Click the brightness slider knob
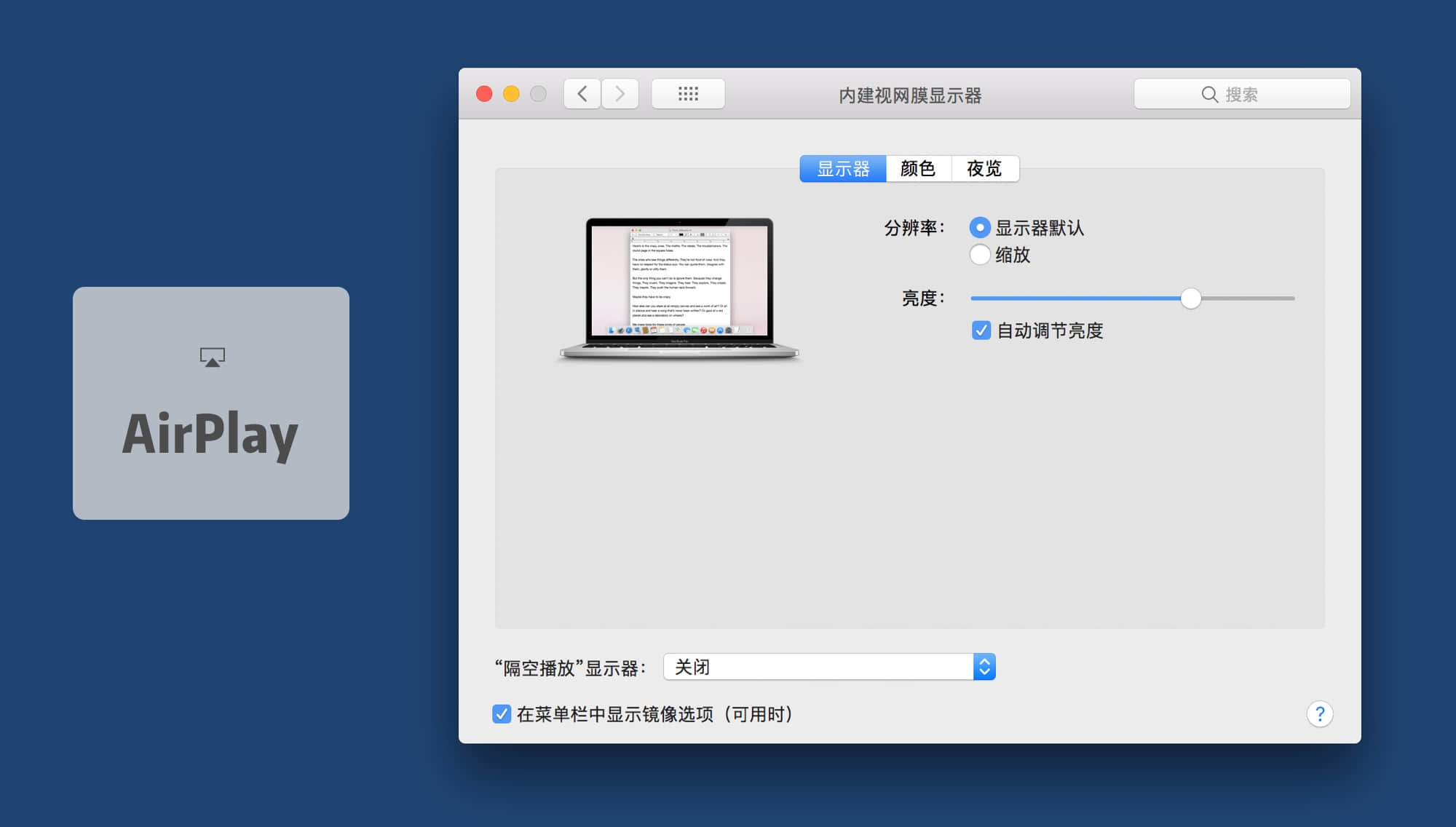Image resolution: width=1456 pixels, height=827 pixels. tap(1190, 298)
